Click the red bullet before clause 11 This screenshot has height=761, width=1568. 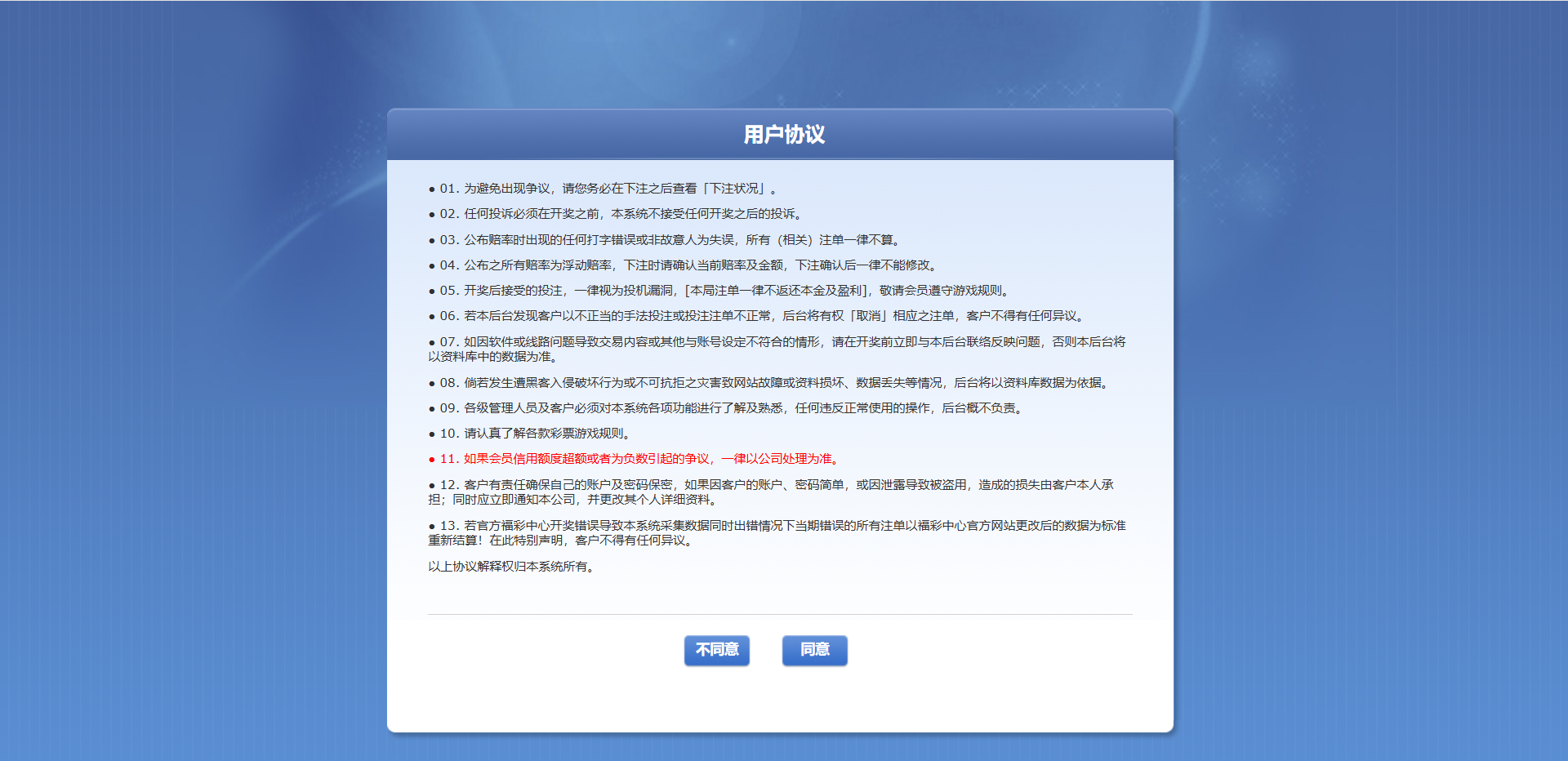(432, 460)
